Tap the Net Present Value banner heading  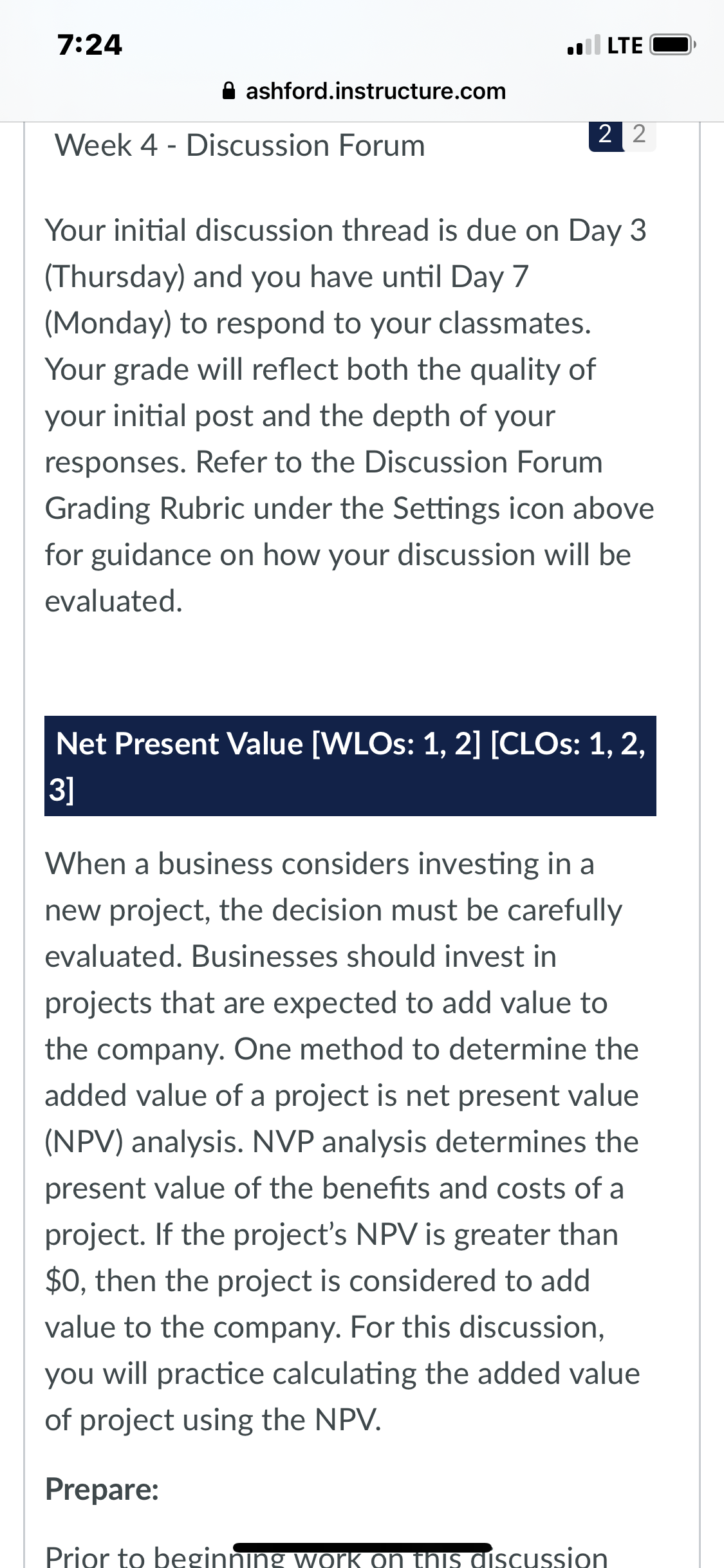click(350, 765)
